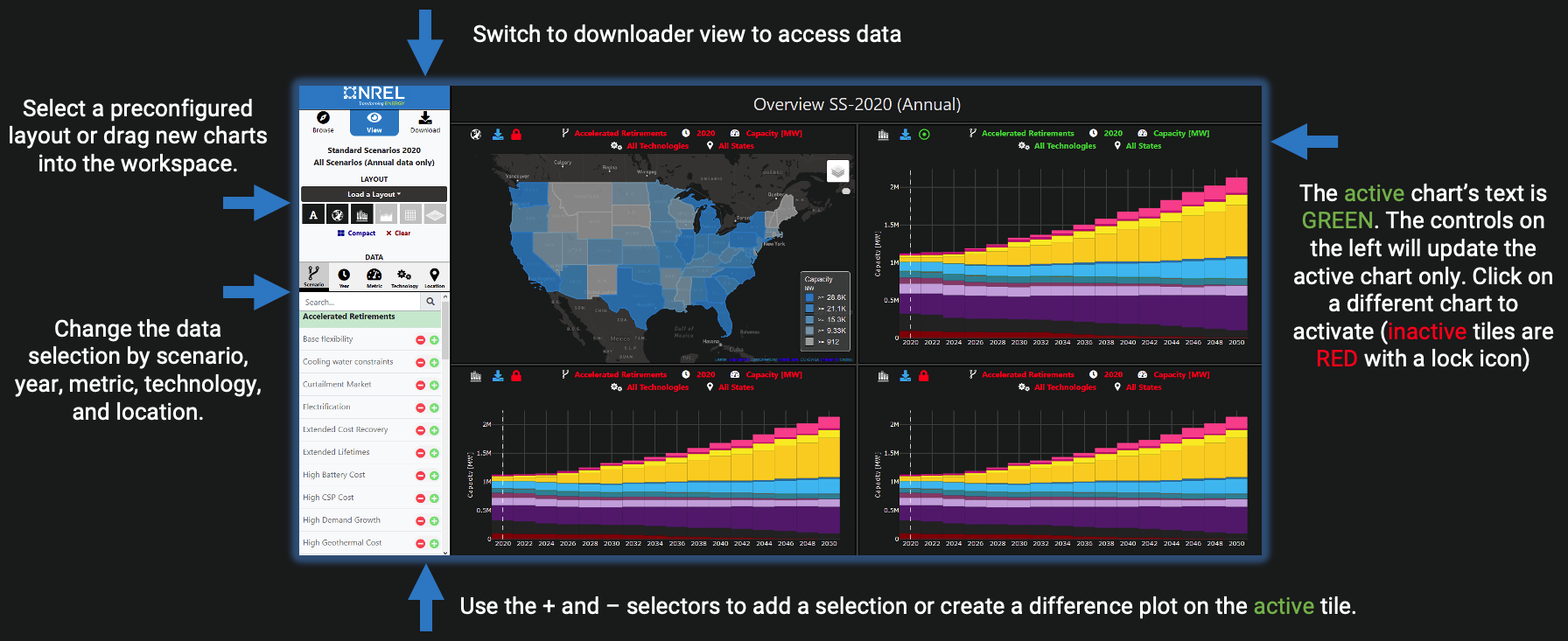Click the green plus beside Base flexibility
This screenshot has width=1568, height=641.
pos(434,340)
